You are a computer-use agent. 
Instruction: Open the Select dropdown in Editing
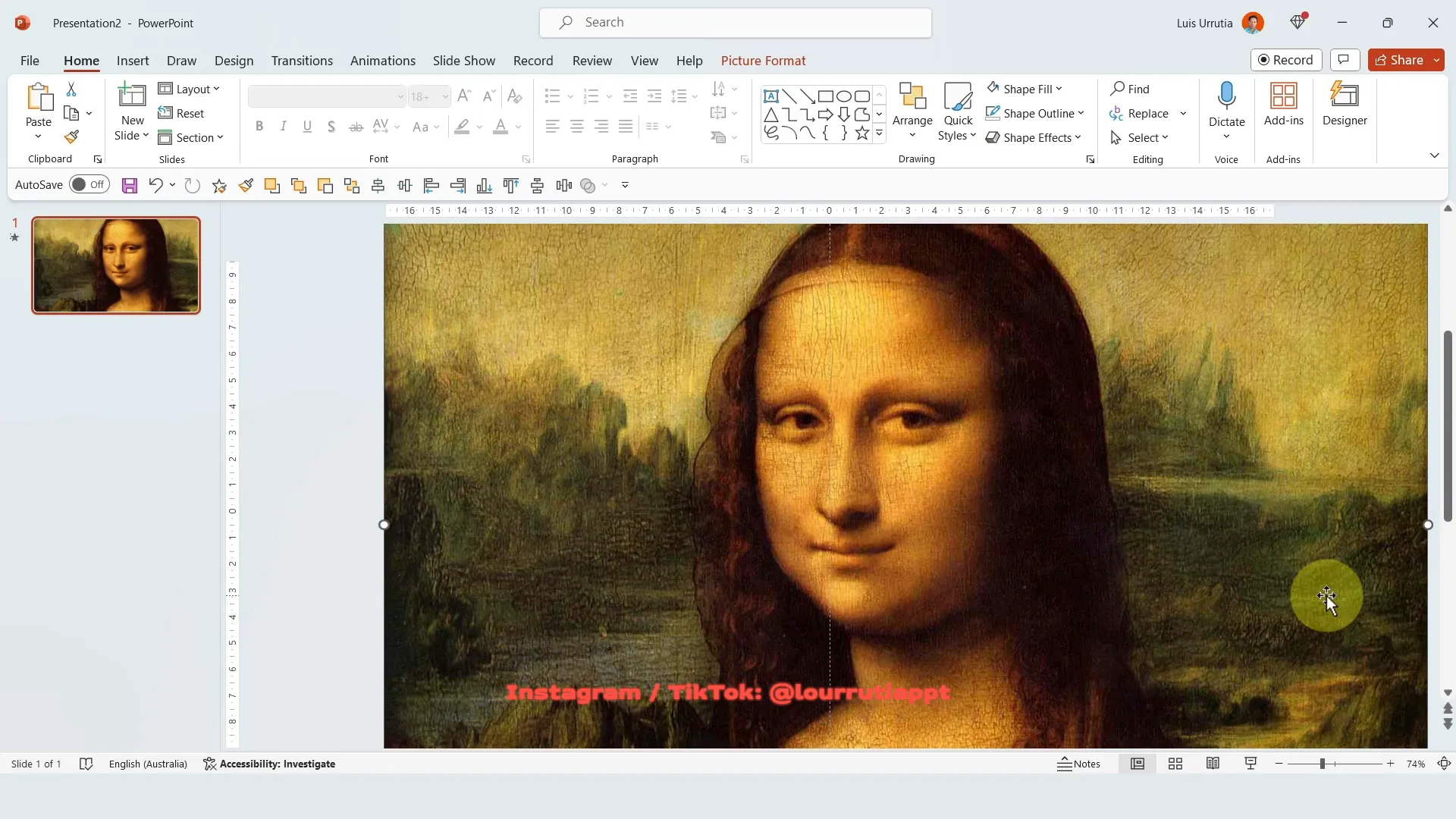[x=1139, y=138]
